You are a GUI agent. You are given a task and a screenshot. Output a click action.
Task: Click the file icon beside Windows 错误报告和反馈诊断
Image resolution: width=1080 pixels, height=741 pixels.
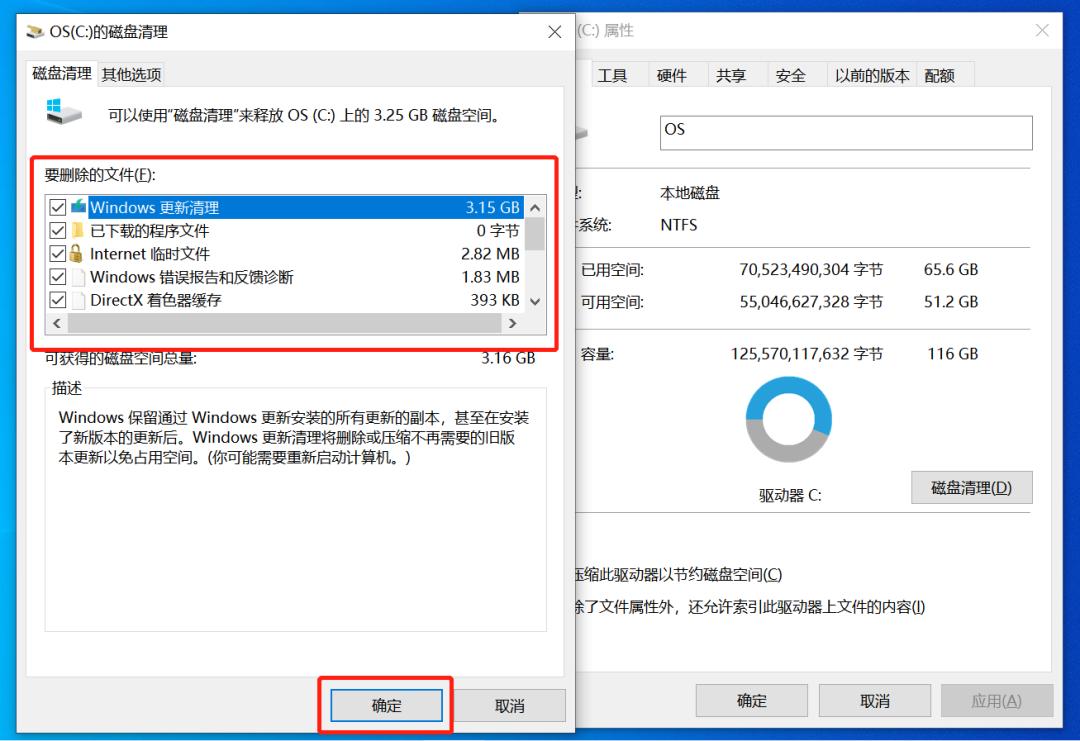[x=80, y=276]
